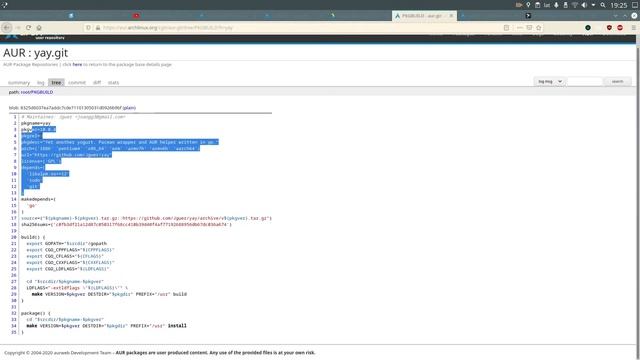
Task: Click the cgit 'search' button
Action: [617, 82]
